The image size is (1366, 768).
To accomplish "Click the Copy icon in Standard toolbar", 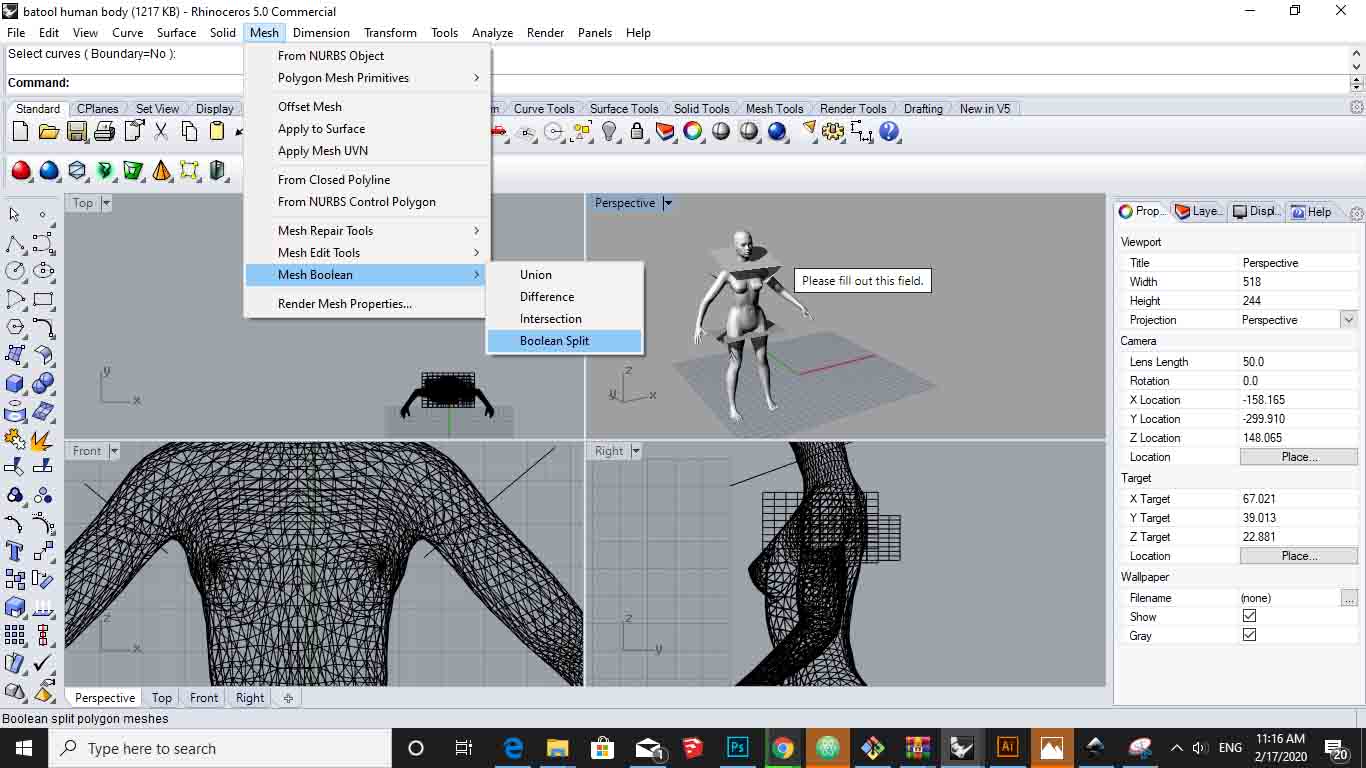I will coord(189,131).
